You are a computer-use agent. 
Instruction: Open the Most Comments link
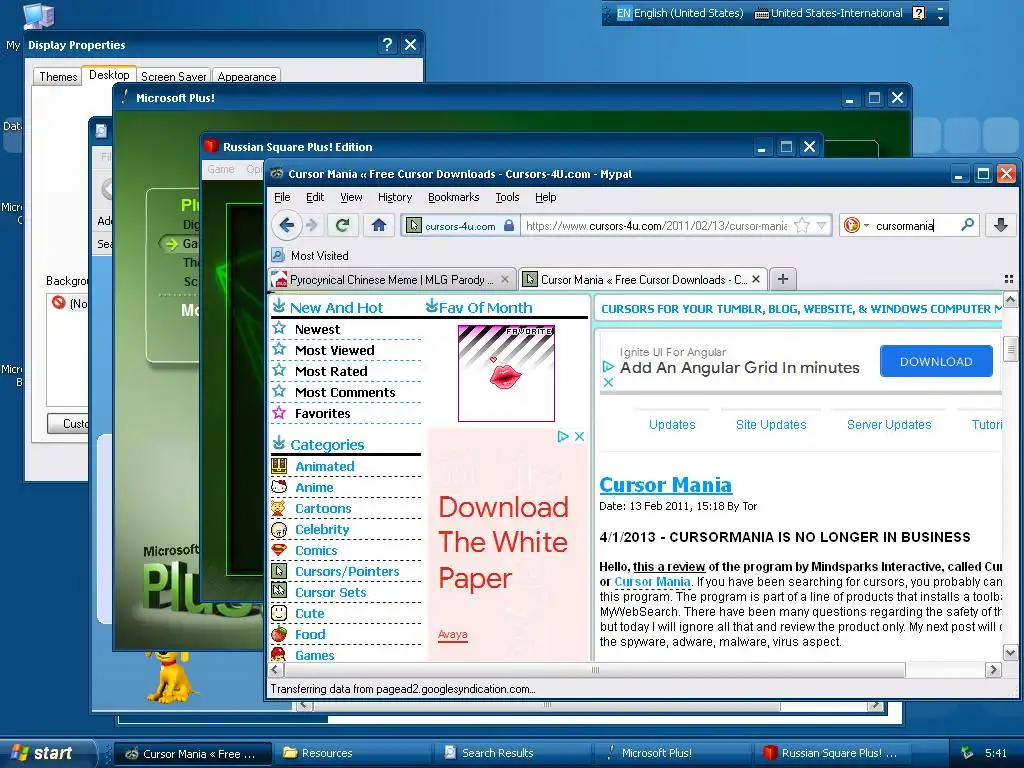pos(345,392)
